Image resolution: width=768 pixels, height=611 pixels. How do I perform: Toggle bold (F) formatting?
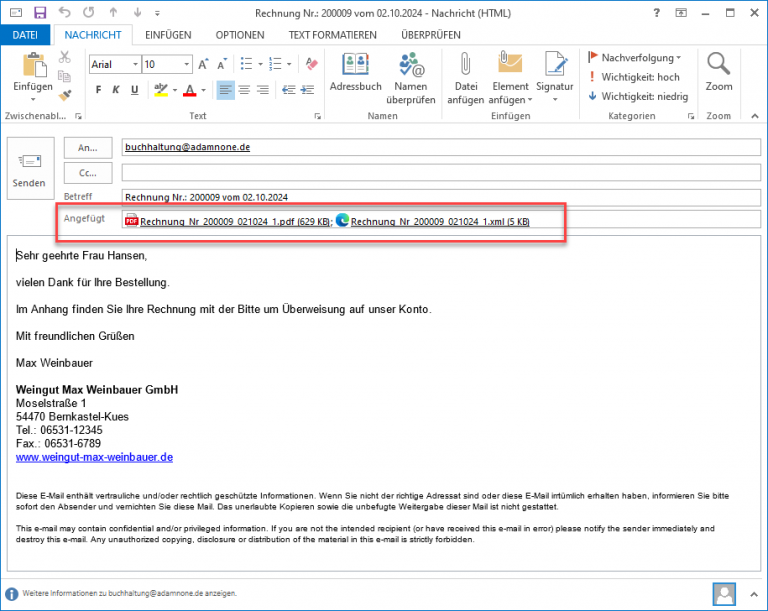(x=99, y=91)
